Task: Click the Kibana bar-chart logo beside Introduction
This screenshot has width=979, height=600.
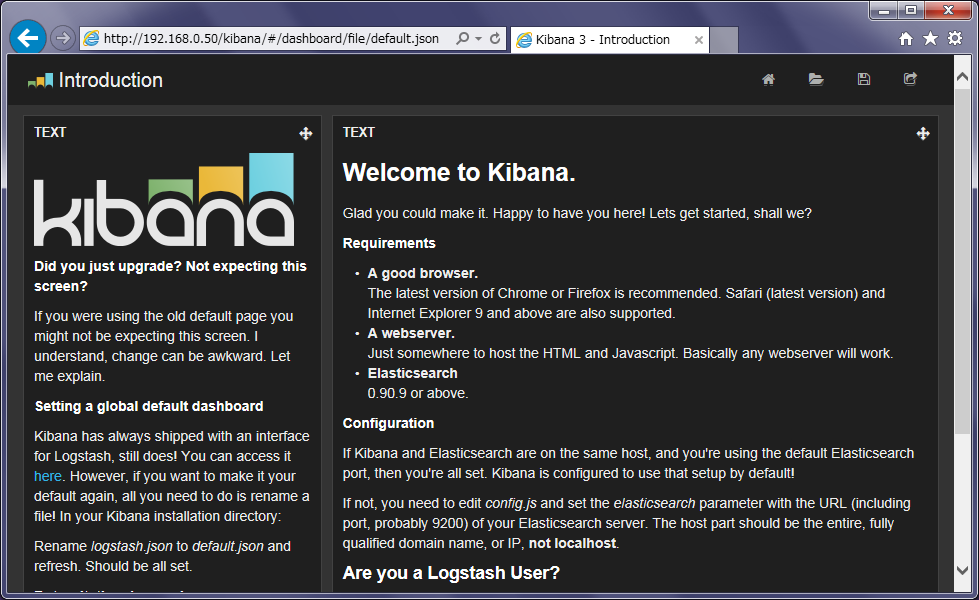Action: tap(41, 81)
